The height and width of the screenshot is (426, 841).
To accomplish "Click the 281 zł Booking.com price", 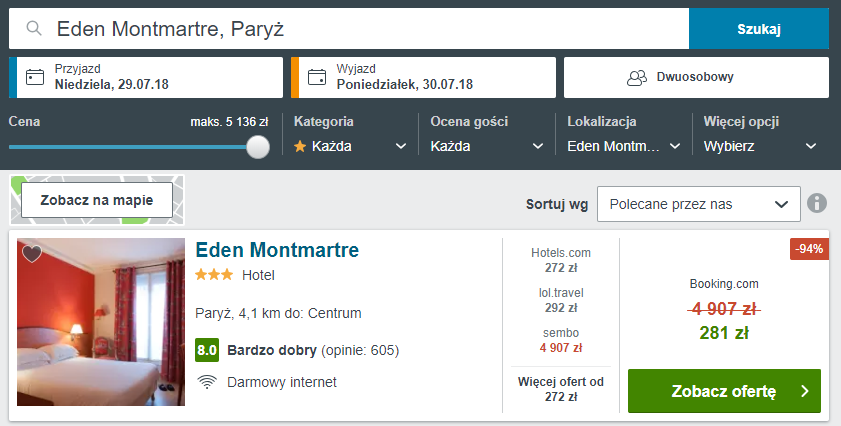I will [724, 333].
